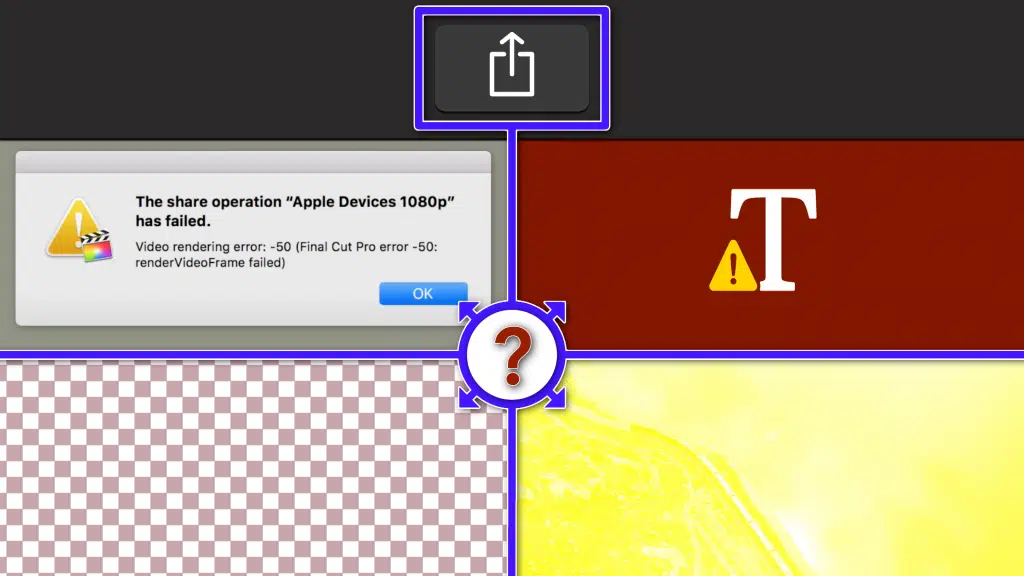The image size is (1024, 576).
Task: Click the large white T title icon
Action: coord(774,240)
